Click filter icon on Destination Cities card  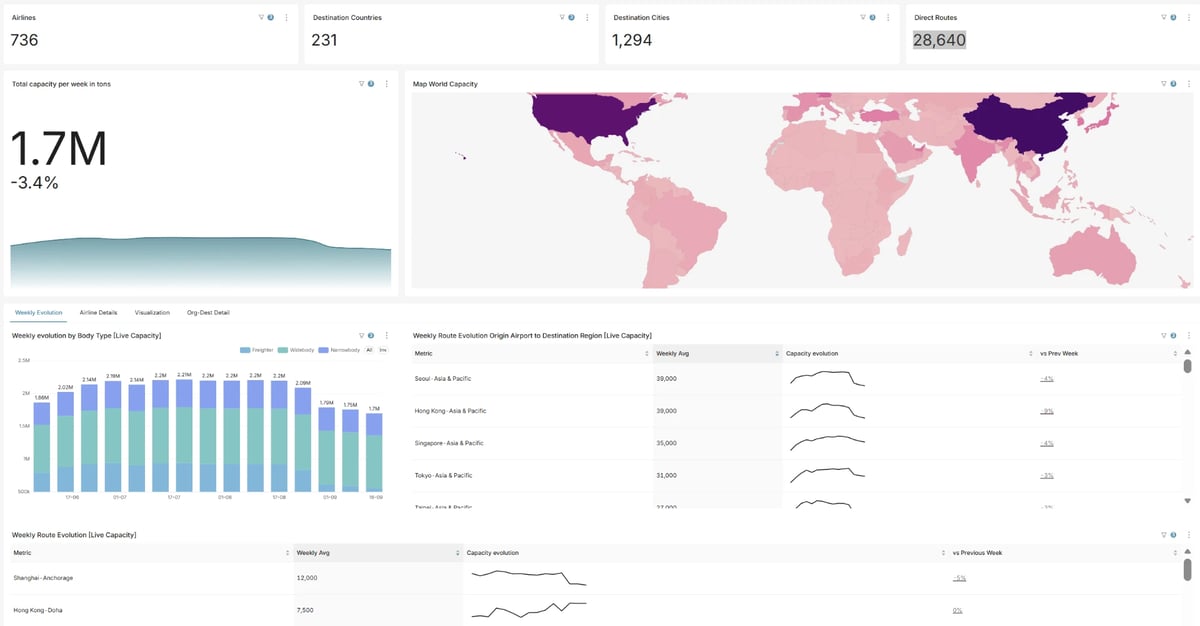click(863, 17)
